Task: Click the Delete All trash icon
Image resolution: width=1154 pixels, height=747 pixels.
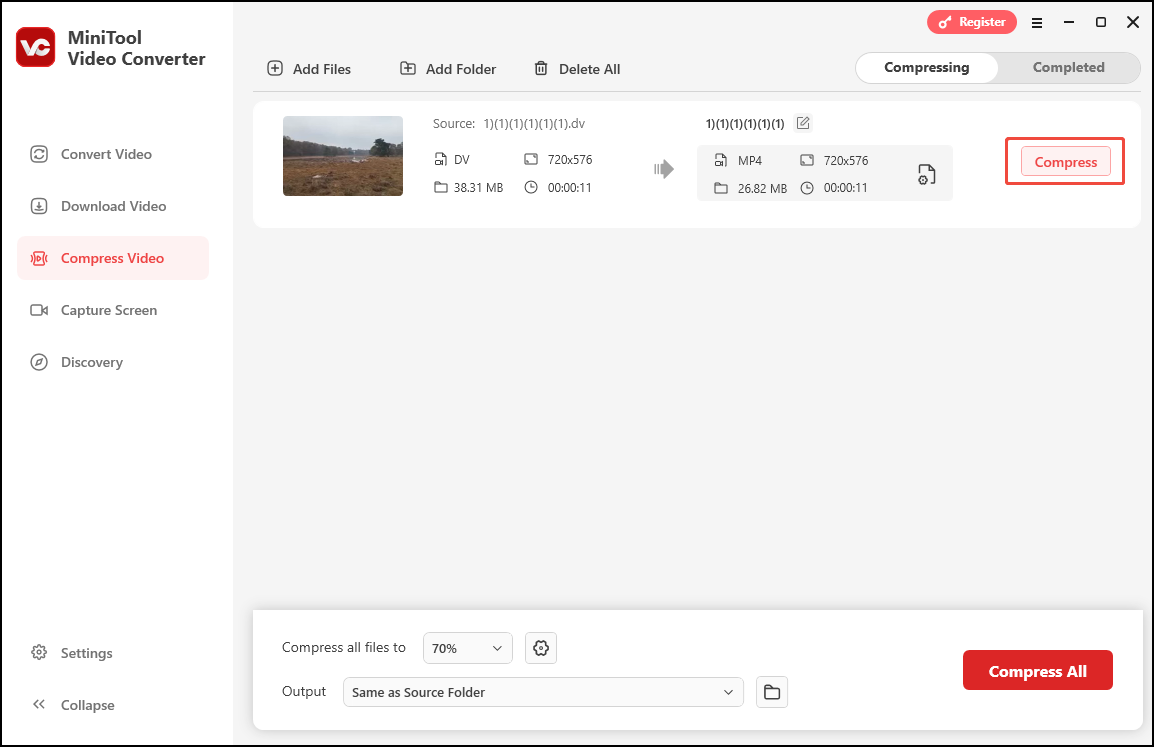Action: [x=541, y=68]
